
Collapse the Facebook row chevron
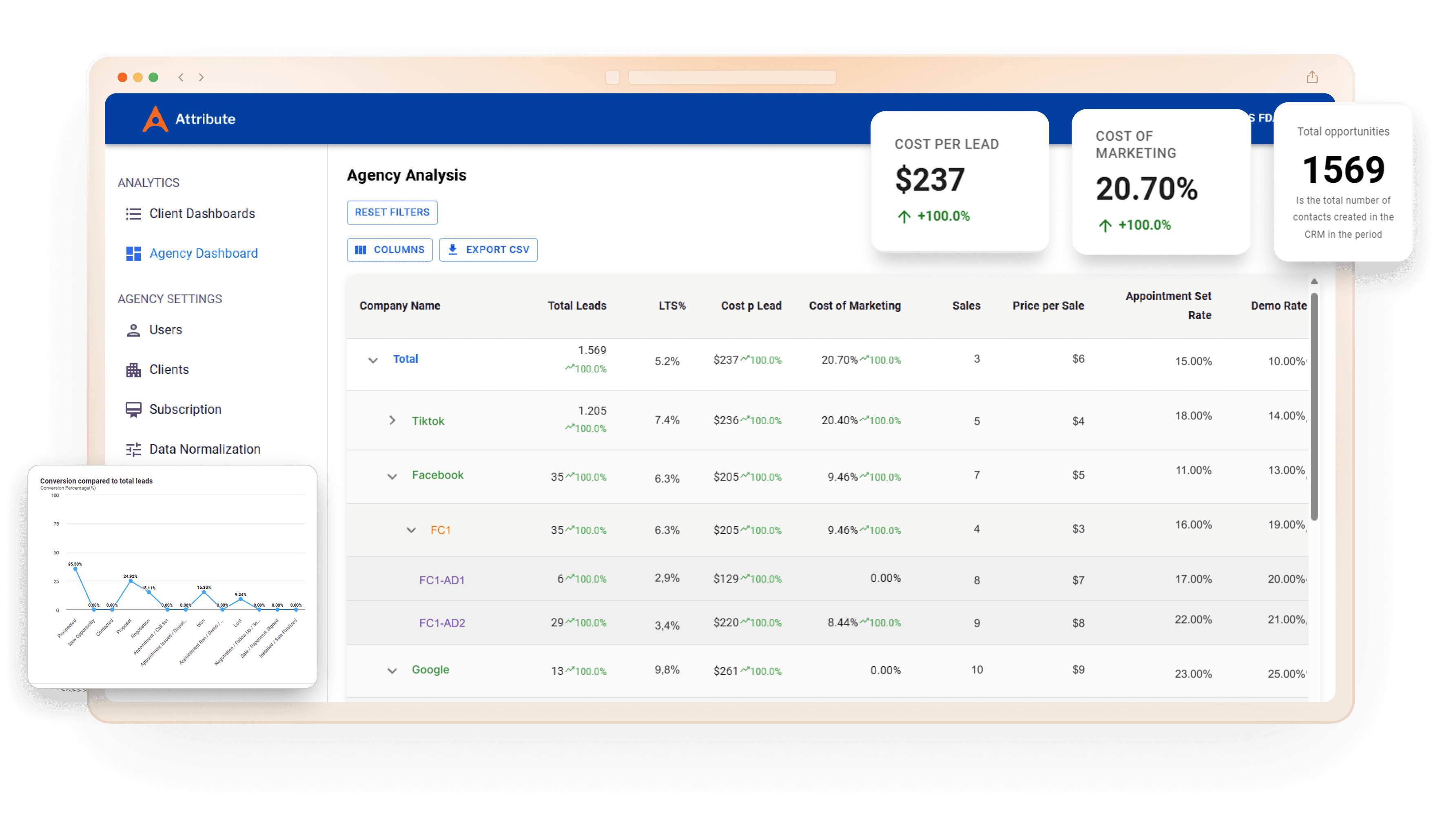click(392, 476)
